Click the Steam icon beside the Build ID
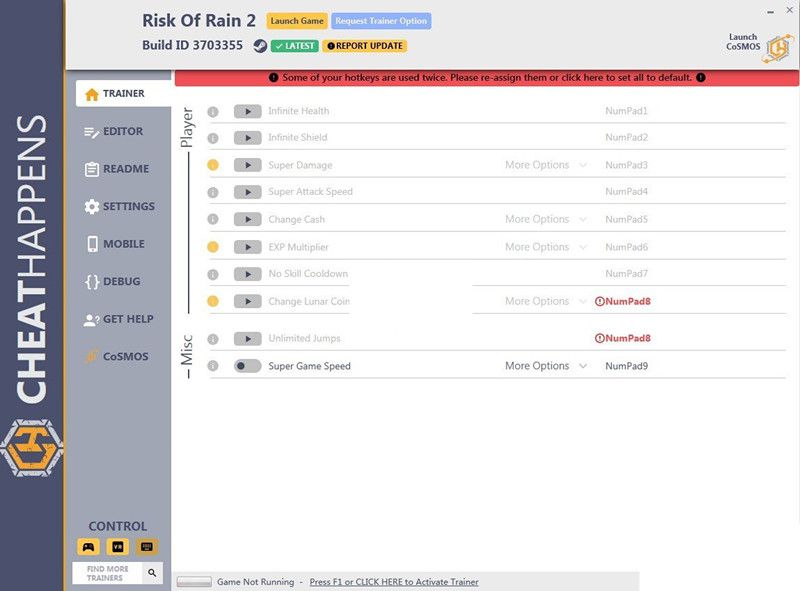The image size is (800, 591). pyautogui.click(x=260, y=46)
